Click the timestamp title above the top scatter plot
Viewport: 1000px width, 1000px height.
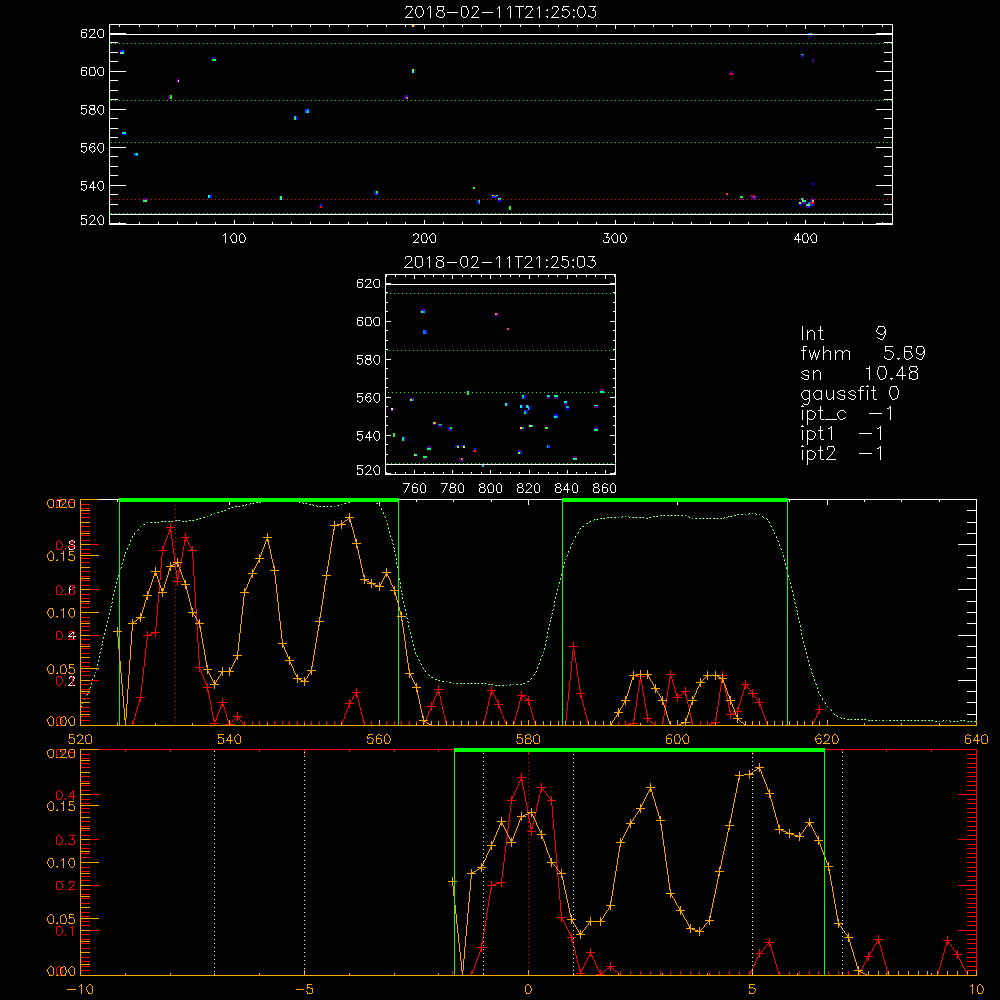coord(501,12)
